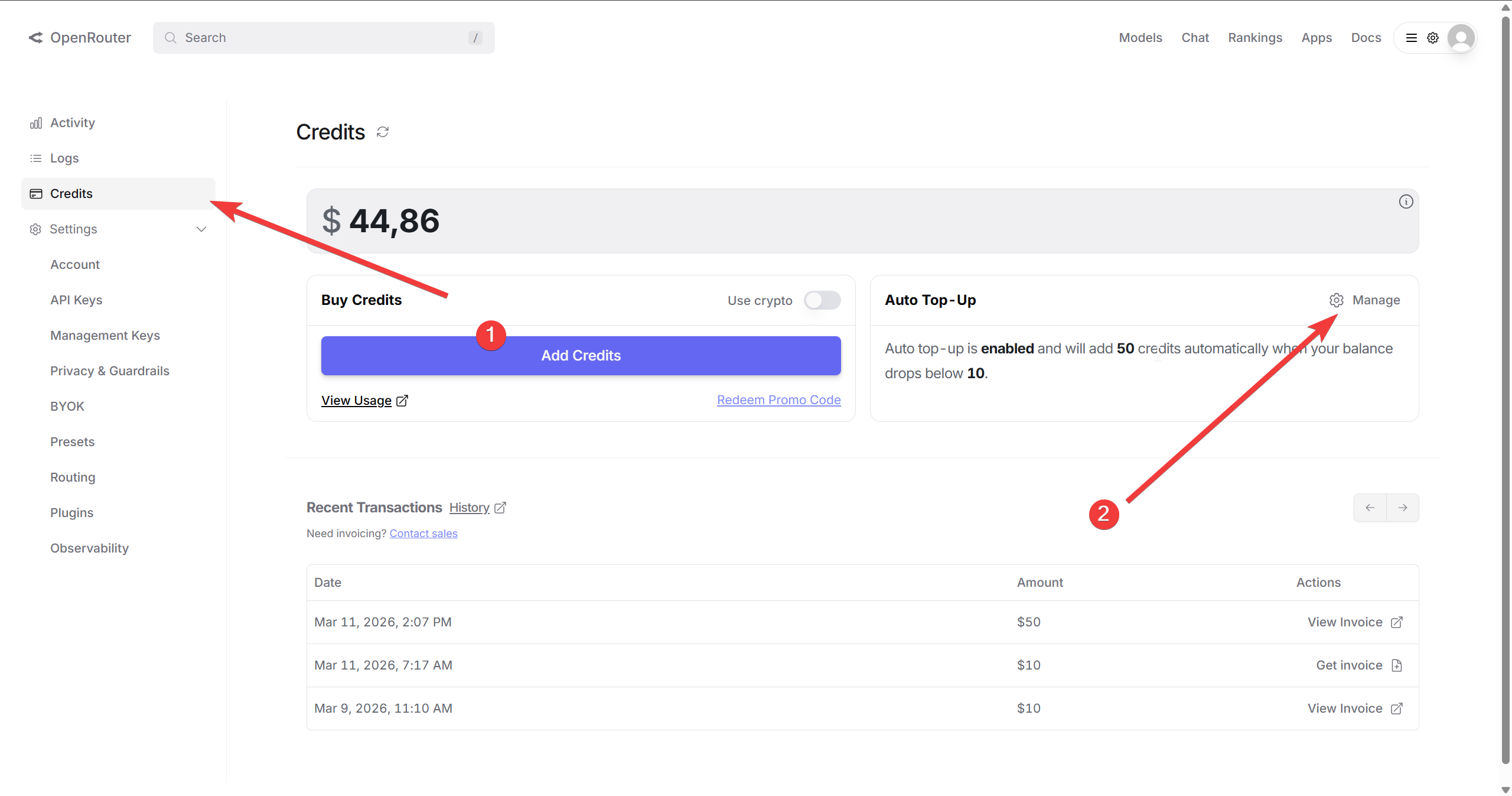Image resolution: width=1512 pixels, height=796 pixels.
Task: Open the hamburger menu icon
Action: pyautogui.click(x=1412, y=38)
